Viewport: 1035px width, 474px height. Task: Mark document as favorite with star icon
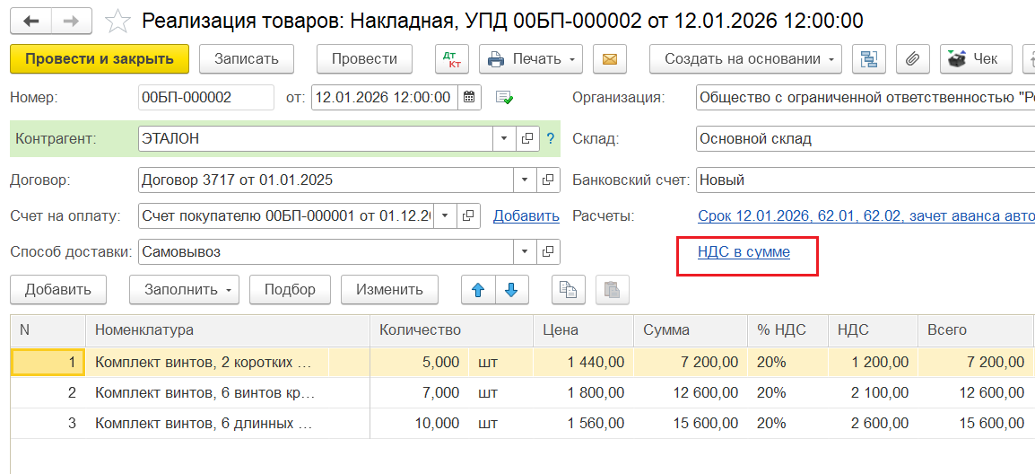[118, 21]
